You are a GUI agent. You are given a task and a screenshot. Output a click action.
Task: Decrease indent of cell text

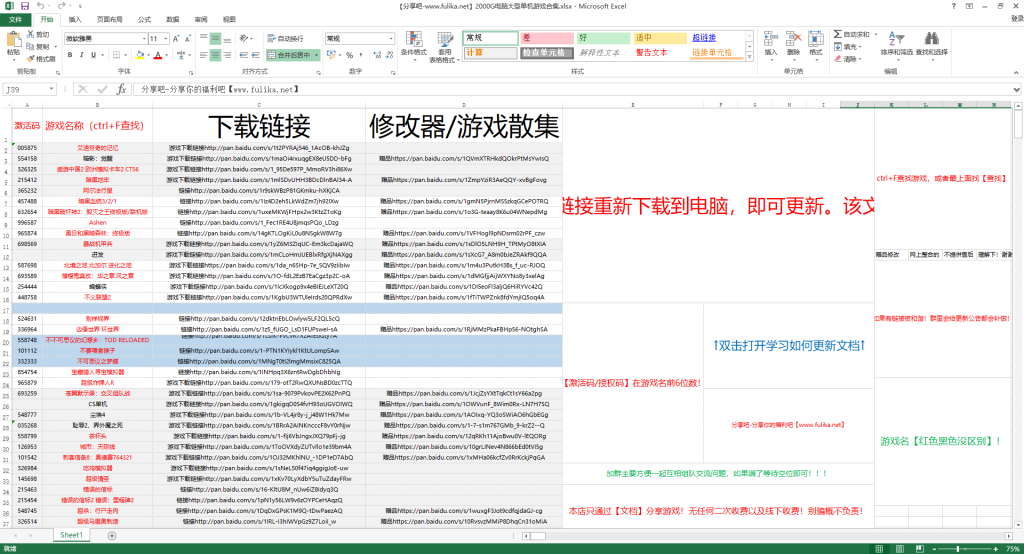(243, 55)
